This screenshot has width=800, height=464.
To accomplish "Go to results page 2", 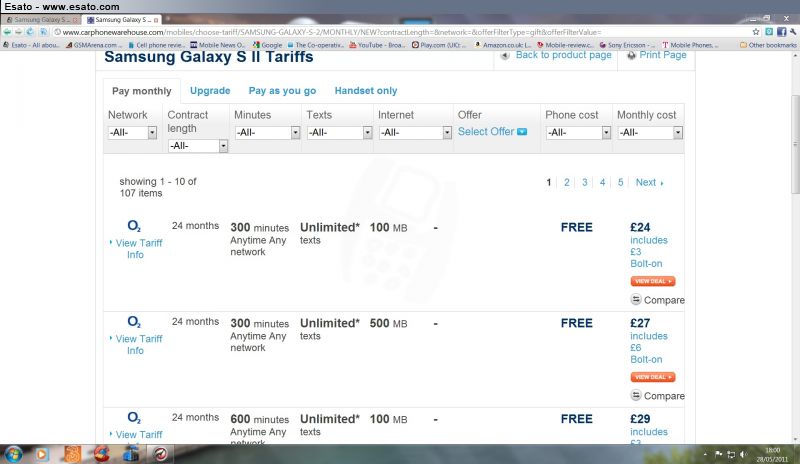I will click(x=566, y=182).
